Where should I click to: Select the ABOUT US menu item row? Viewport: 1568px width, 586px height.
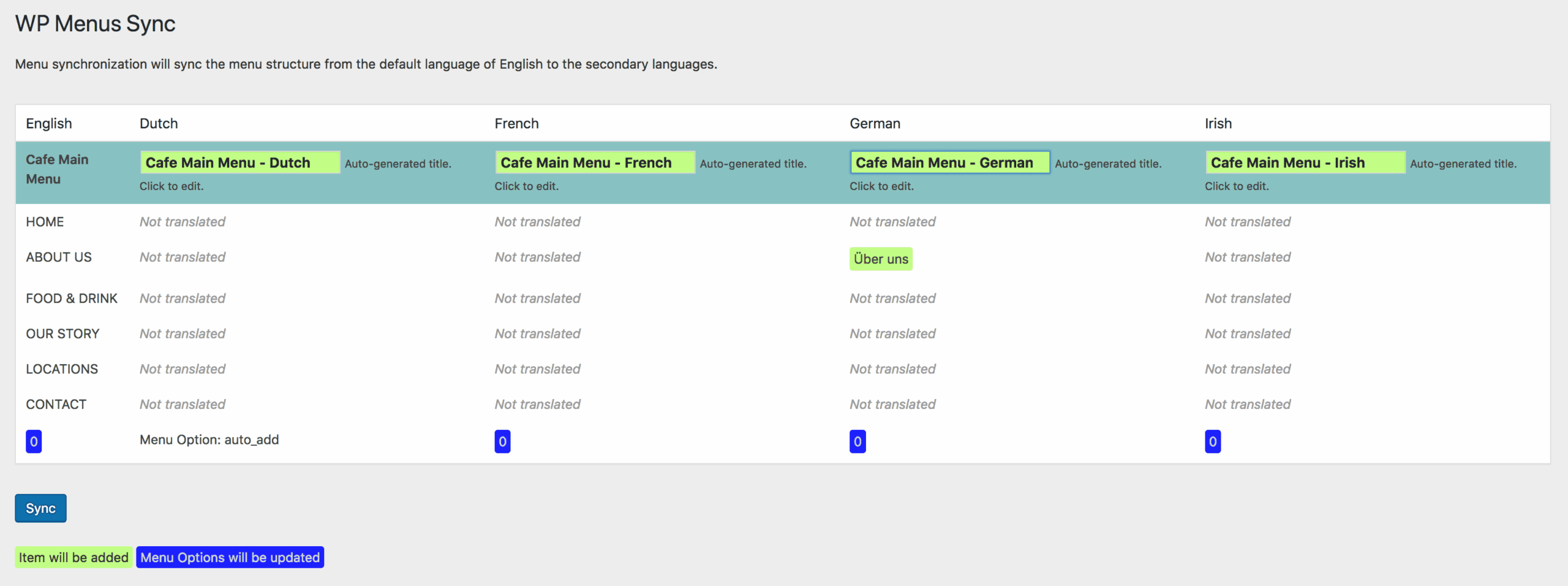pyautogui.click(x=58, y=257)
